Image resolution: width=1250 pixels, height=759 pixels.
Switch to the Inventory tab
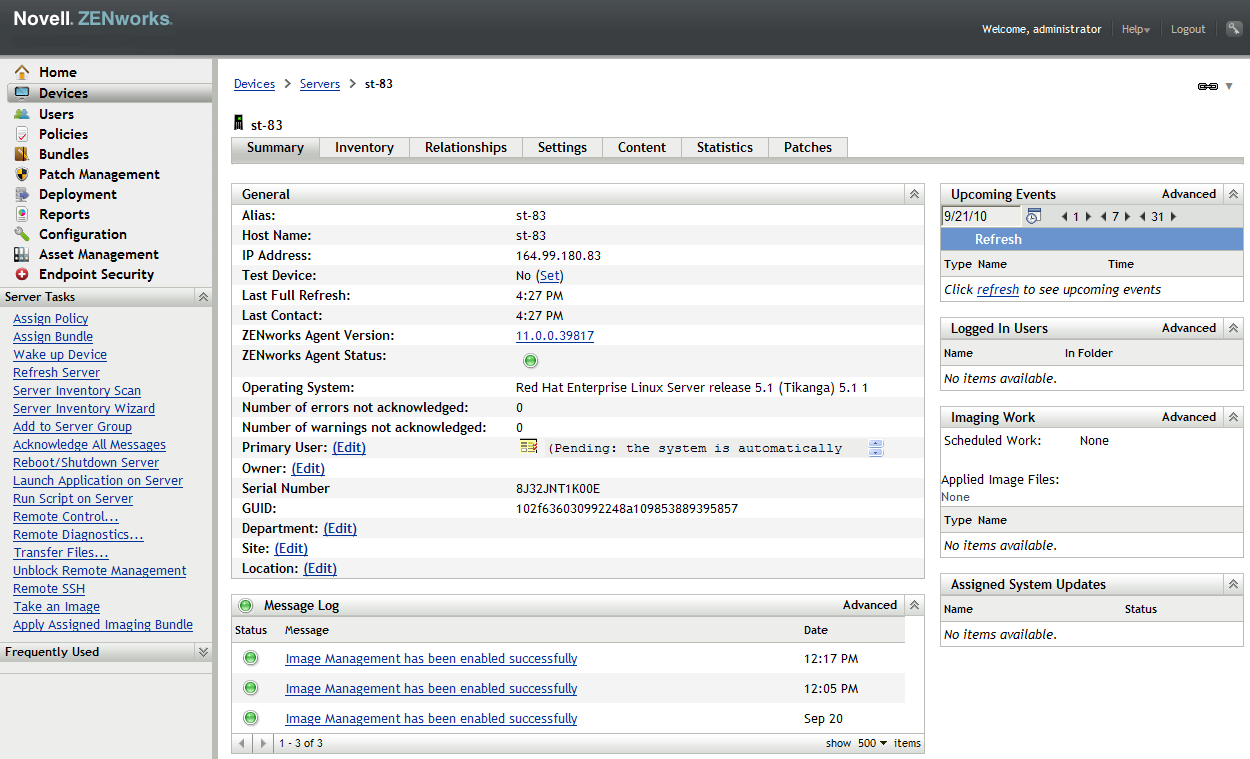tap(364, 147)
